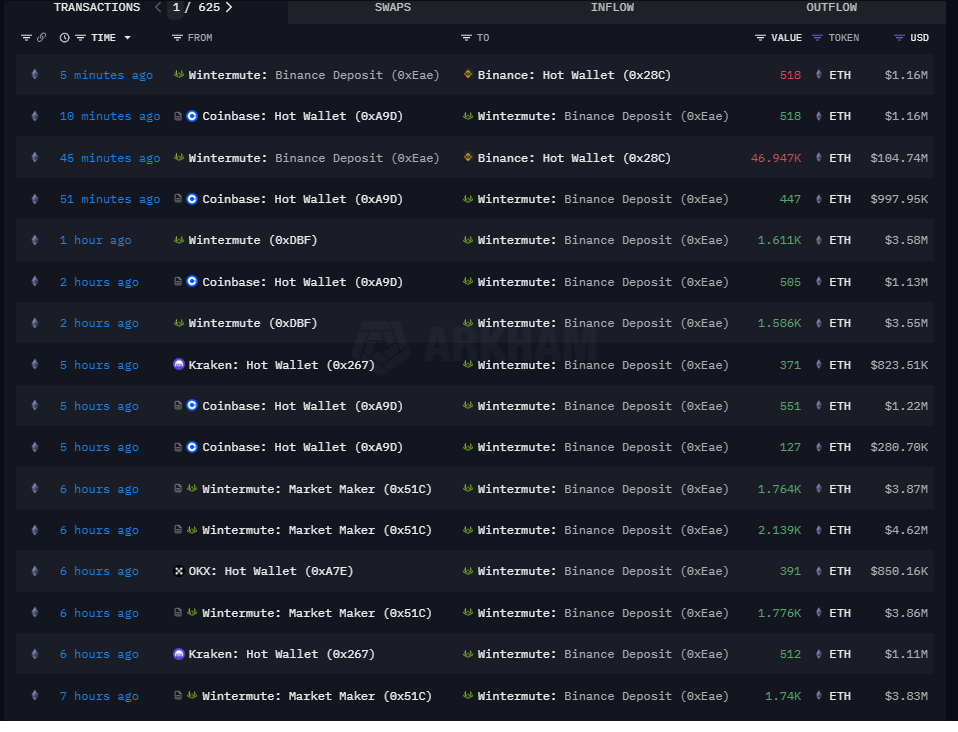Open the TO column filter
Image resolution: width=958 pixels, height=732 pixels.
466,38
